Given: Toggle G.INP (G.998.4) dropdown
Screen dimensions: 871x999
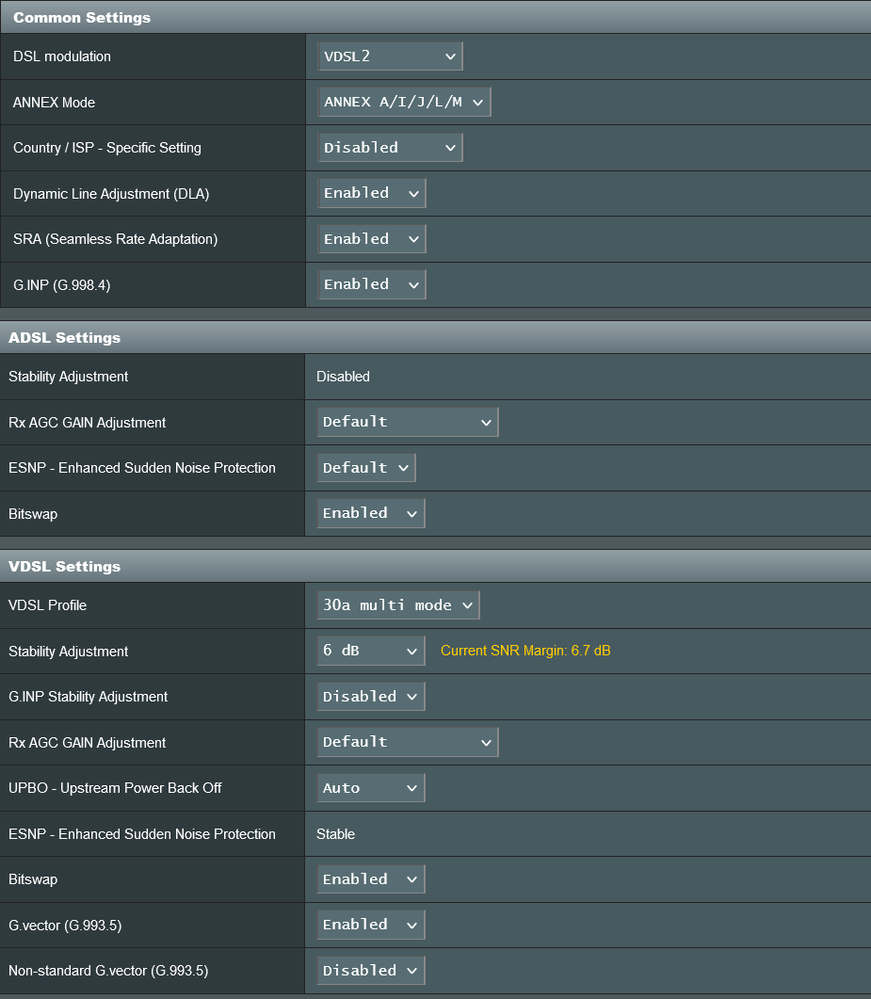Looking at the screenshot, I should point(371,285).
